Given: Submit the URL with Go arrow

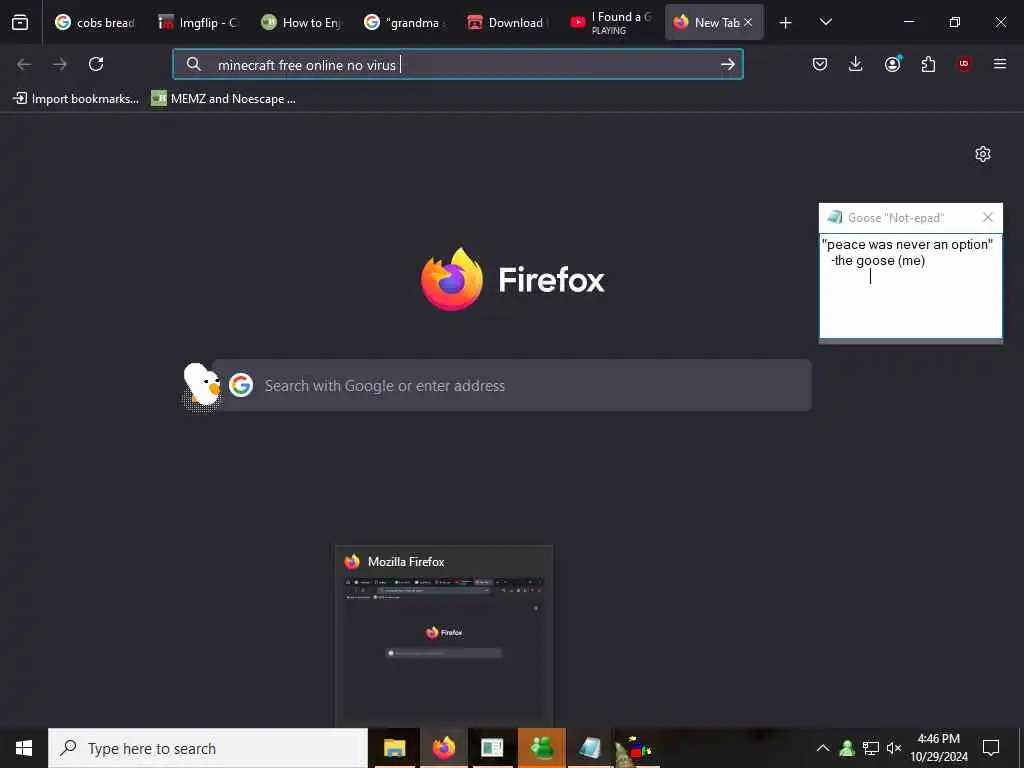Looking at the screenshot, I should 728,64.
